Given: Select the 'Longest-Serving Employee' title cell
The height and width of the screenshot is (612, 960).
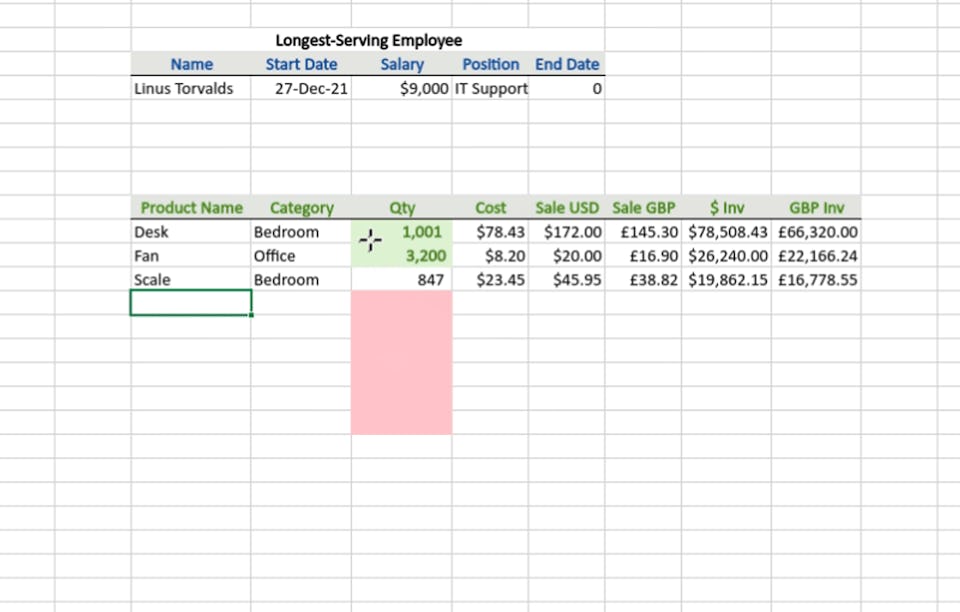Looking at the screenshot, I should point(368,40).
